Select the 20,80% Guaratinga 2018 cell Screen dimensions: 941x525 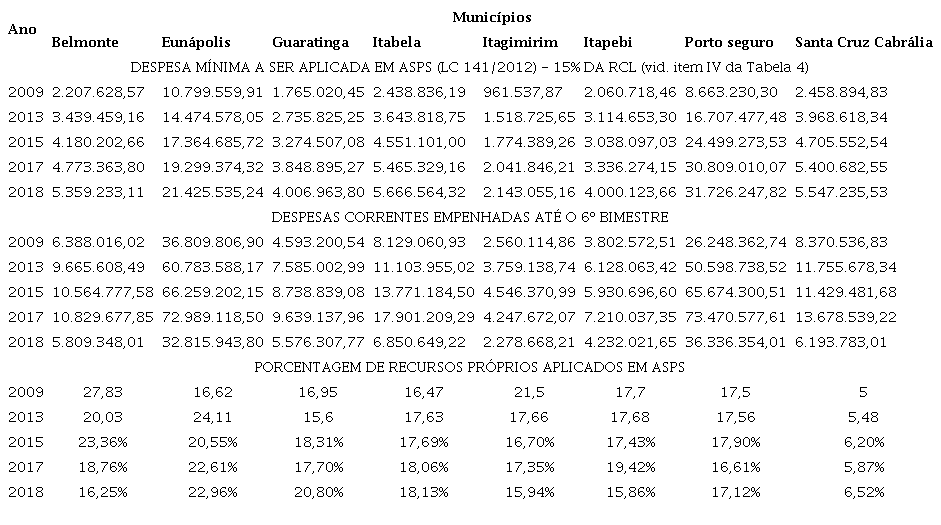tap(319, 493)
